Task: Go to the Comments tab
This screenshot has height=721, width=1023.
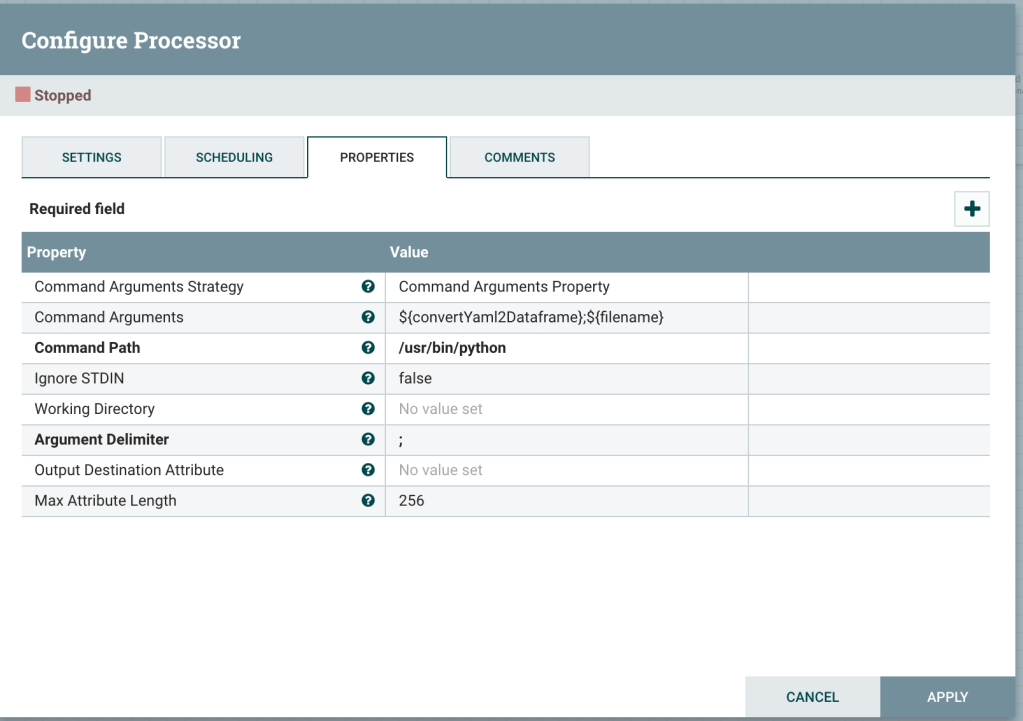Action: 519,158
